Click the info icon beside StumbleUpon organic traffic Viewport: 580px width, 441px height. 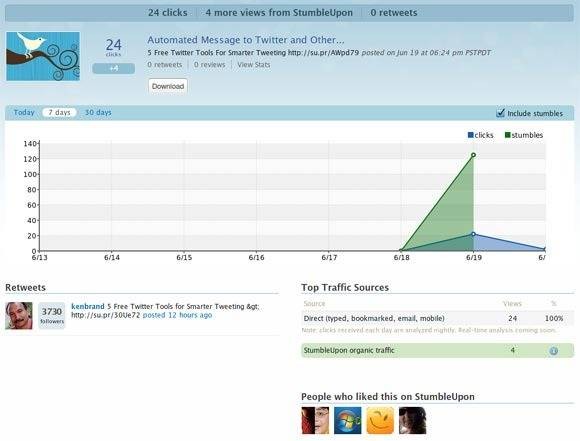point(553,351)
